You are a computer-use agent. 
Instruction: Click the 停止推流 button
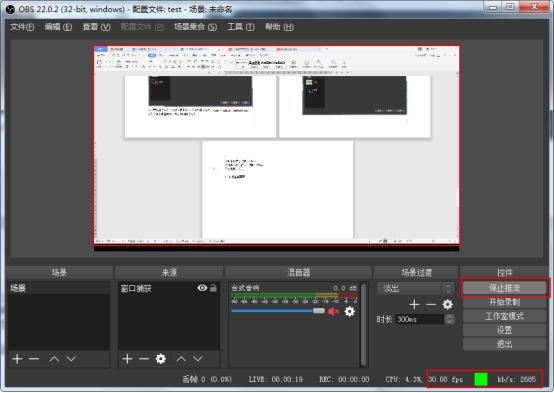[505, 288]
